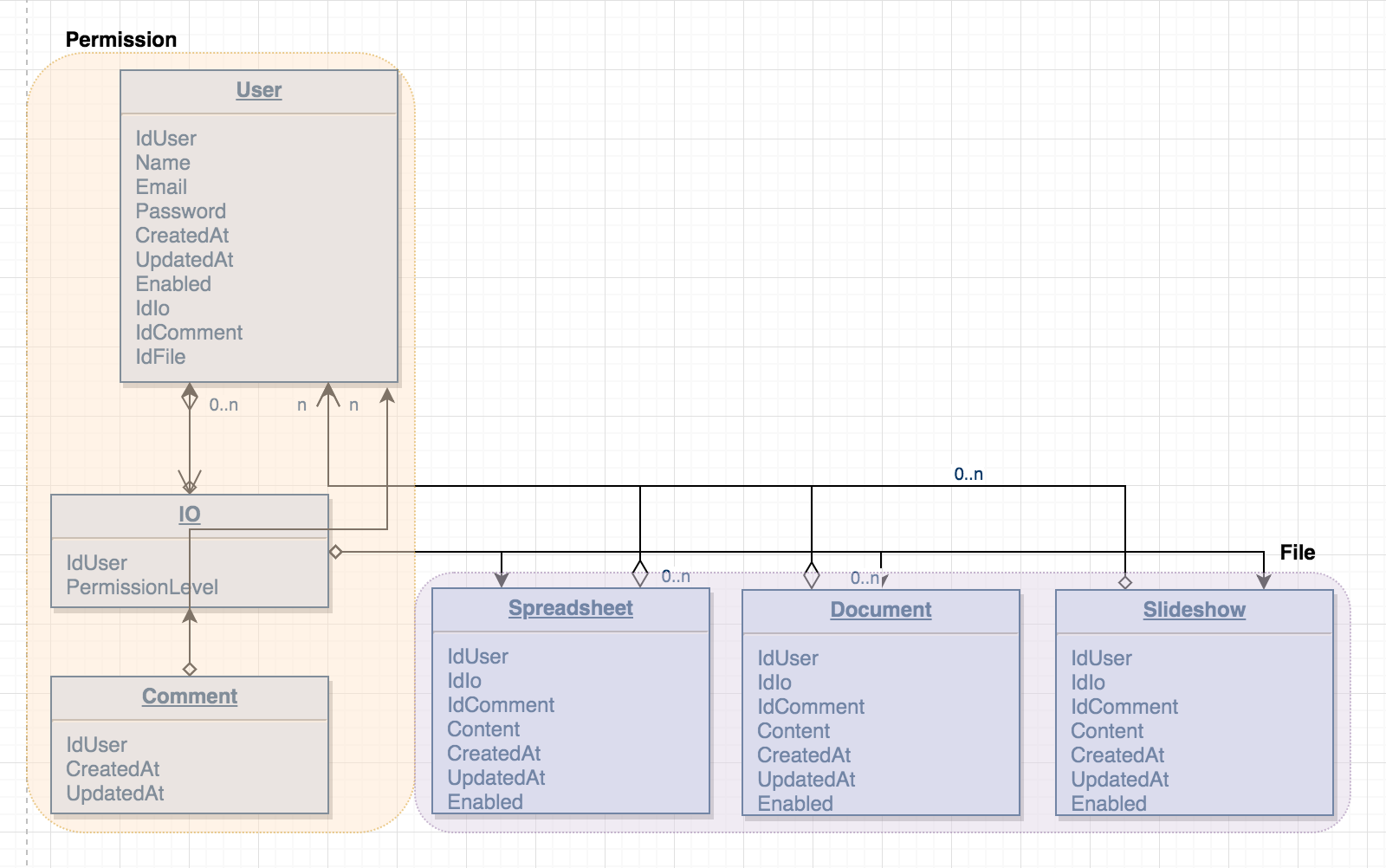The width and height of the screenshot is (1386, 868).
Task: Click the Content attribute in Document box
Action: pos(793,731)
